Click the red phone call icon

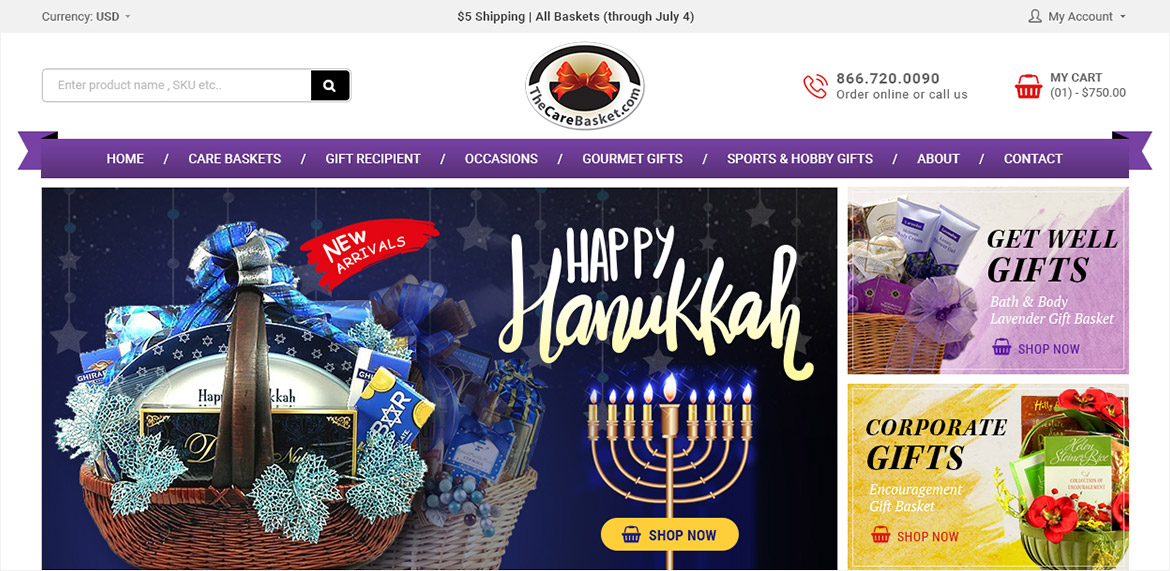pyautogui.click(x=815, y=87)
